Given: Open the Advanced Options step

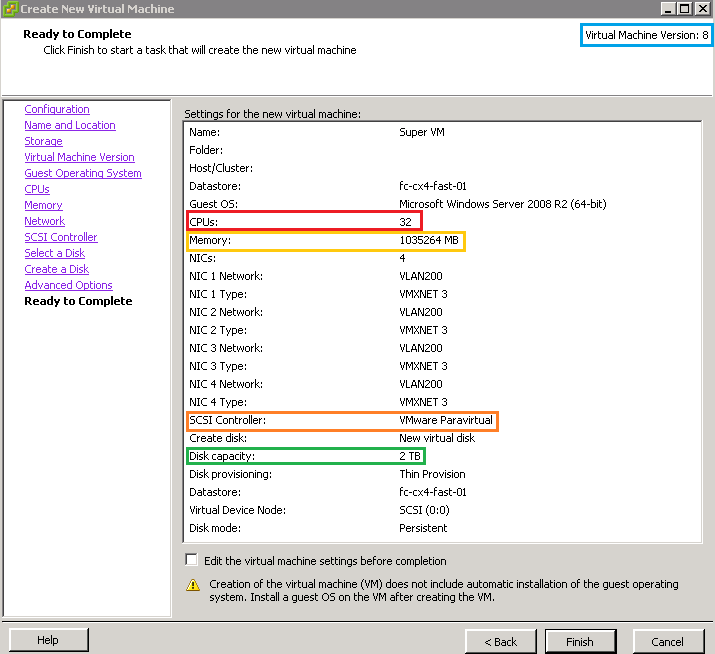Looking at the screenshot, I should (68, 285).
